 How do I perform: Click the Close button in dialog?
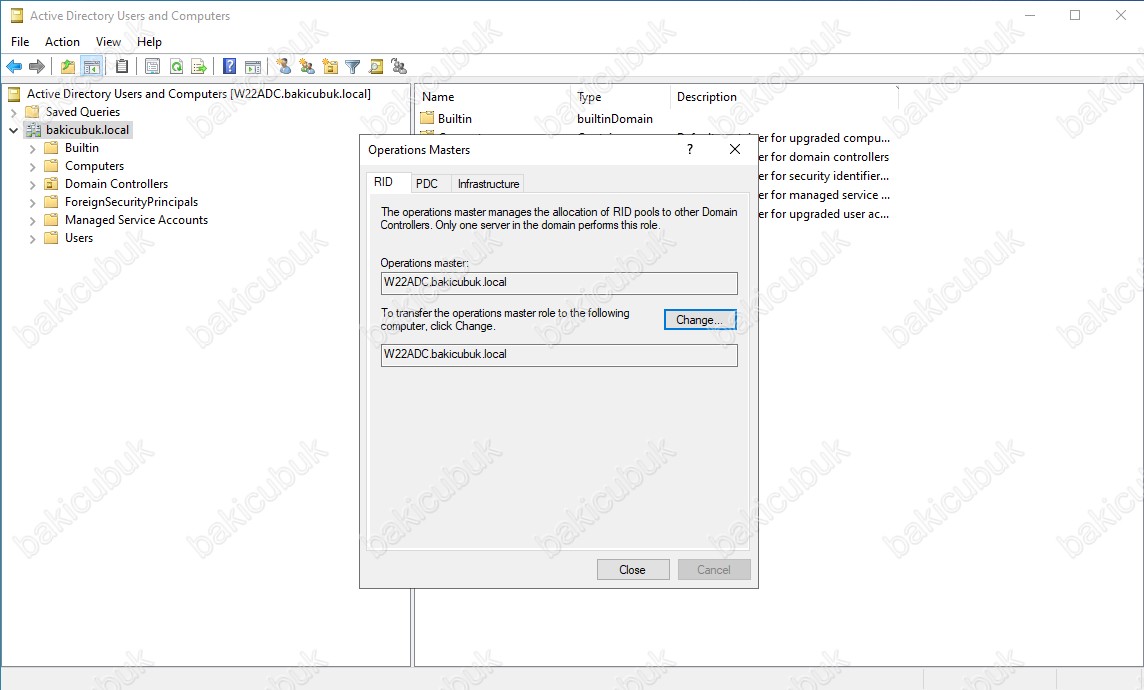633,570
